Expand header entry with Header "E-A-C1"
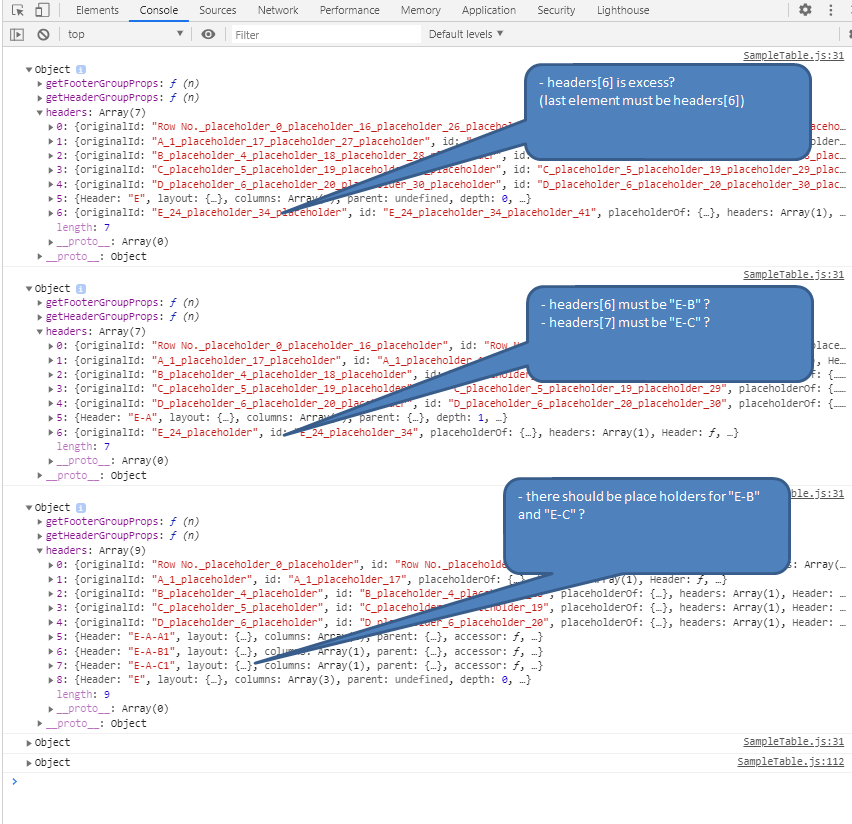 pos(51,666)
